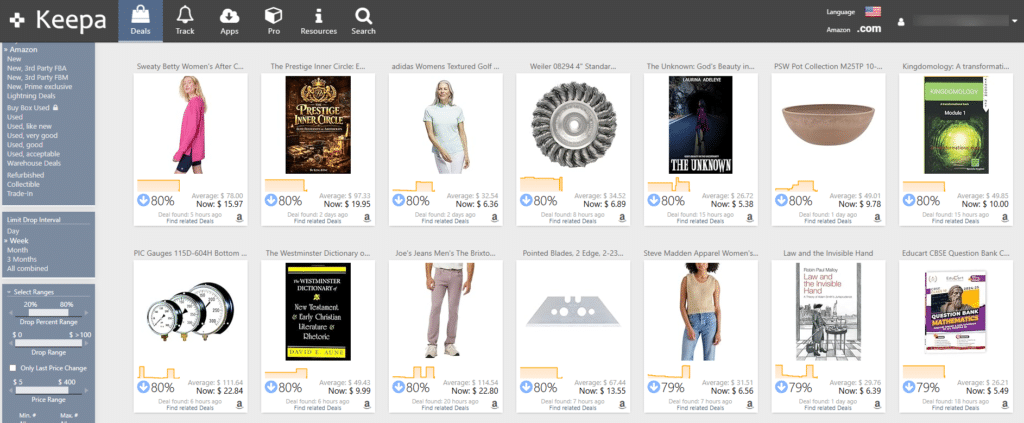Click Amazon icon on PSW Pot Collection card
Screen dimensions: 1024x423
877,217
